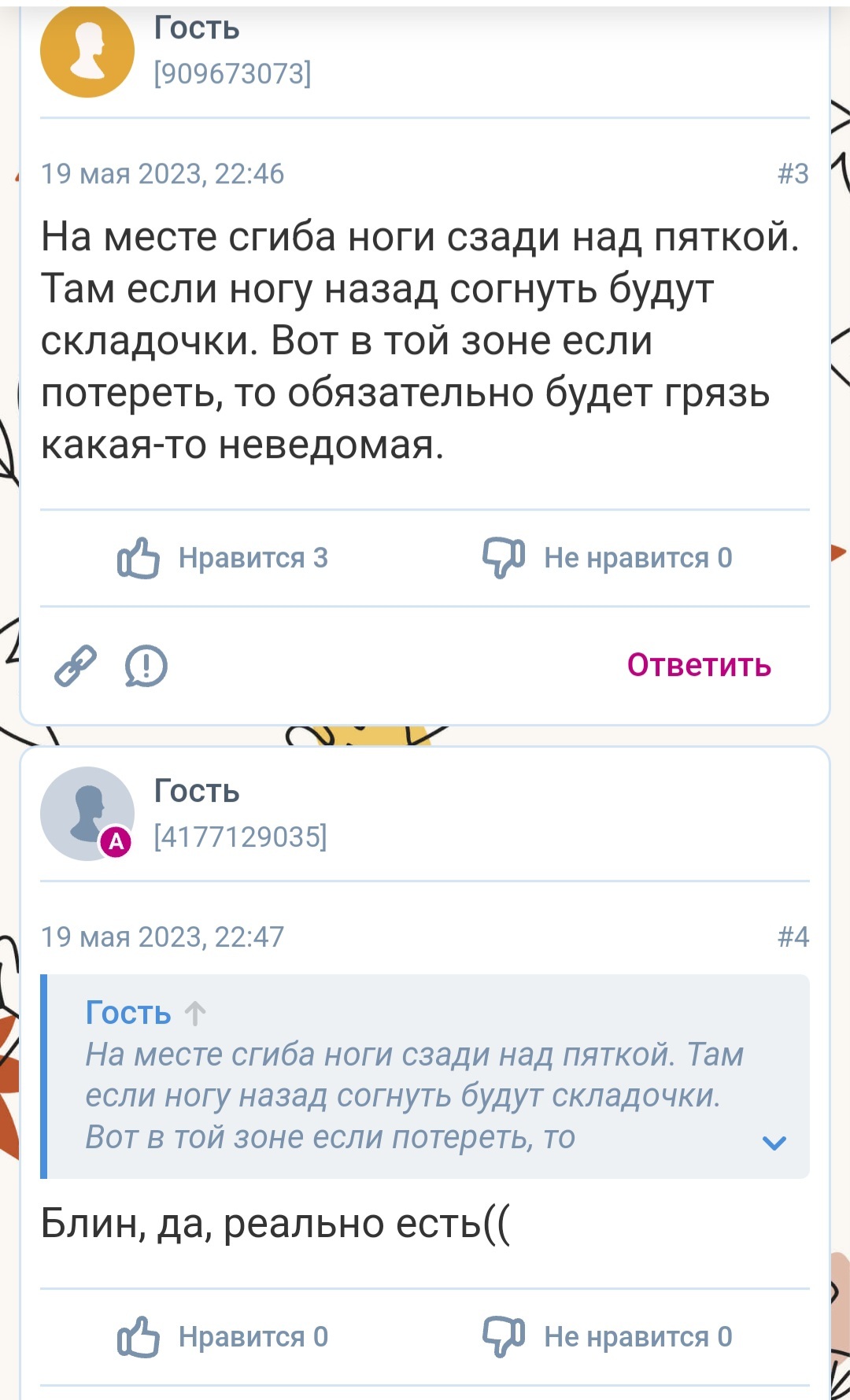The width and height of the screenshot is (850, 1400).
Task: Report comment #3 via exclamation bubble icon
Action: 146,666
